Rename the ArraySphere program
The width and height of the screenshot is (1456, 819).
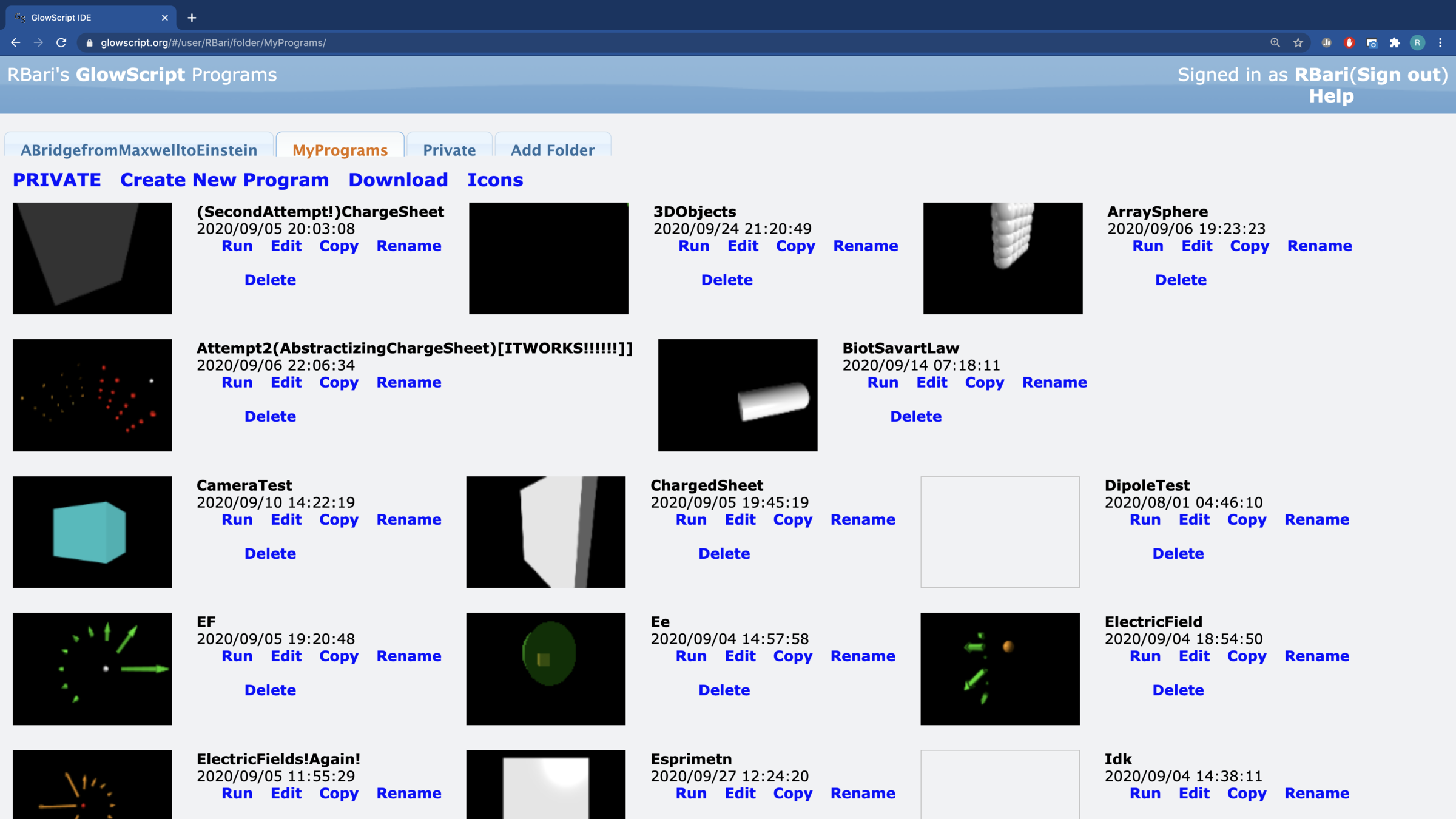click(1319, 246)
